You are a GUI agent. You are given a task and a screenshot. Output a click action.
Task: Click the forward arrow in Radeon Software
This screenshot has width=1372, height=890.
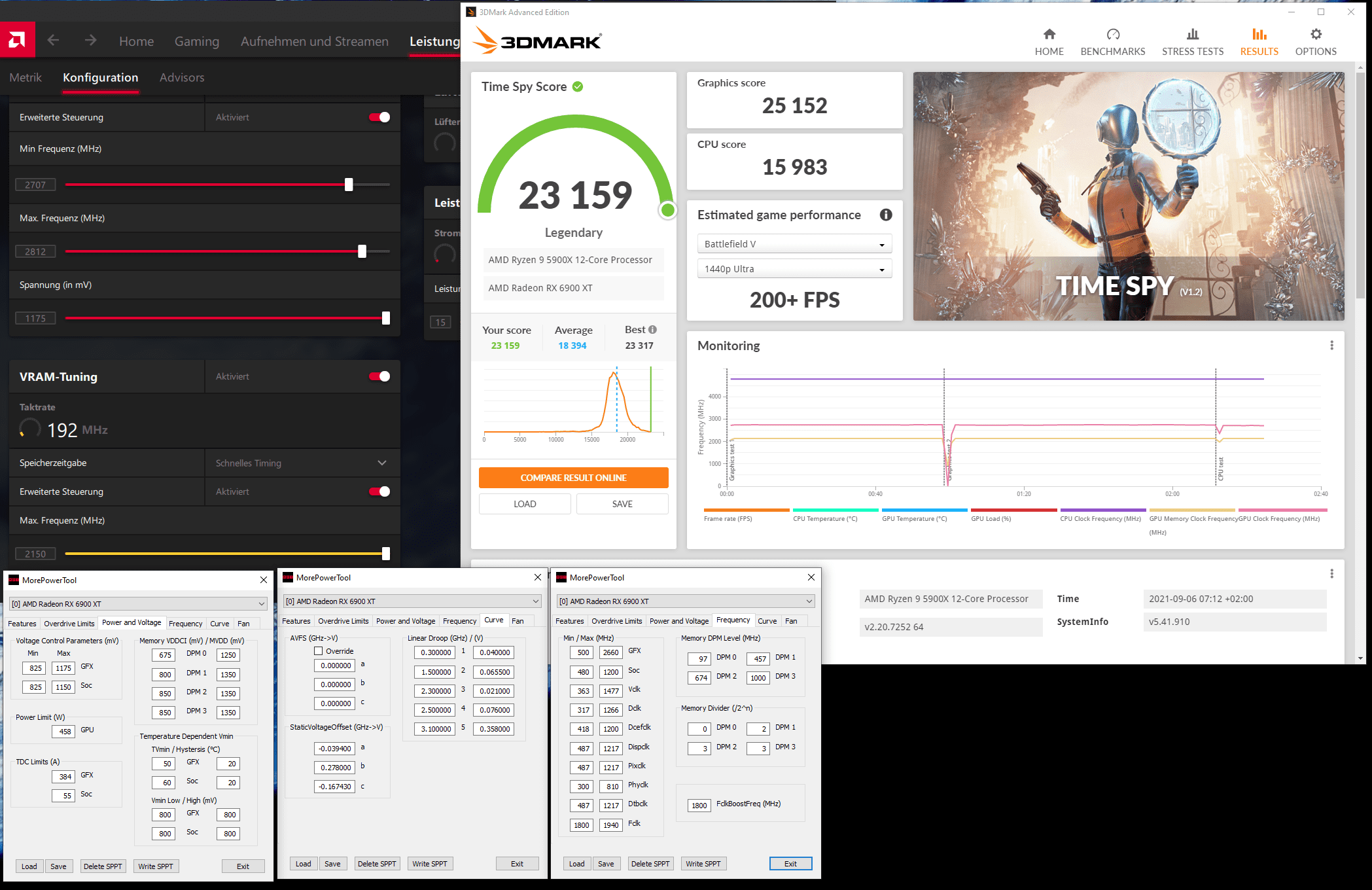pos(90,41)
